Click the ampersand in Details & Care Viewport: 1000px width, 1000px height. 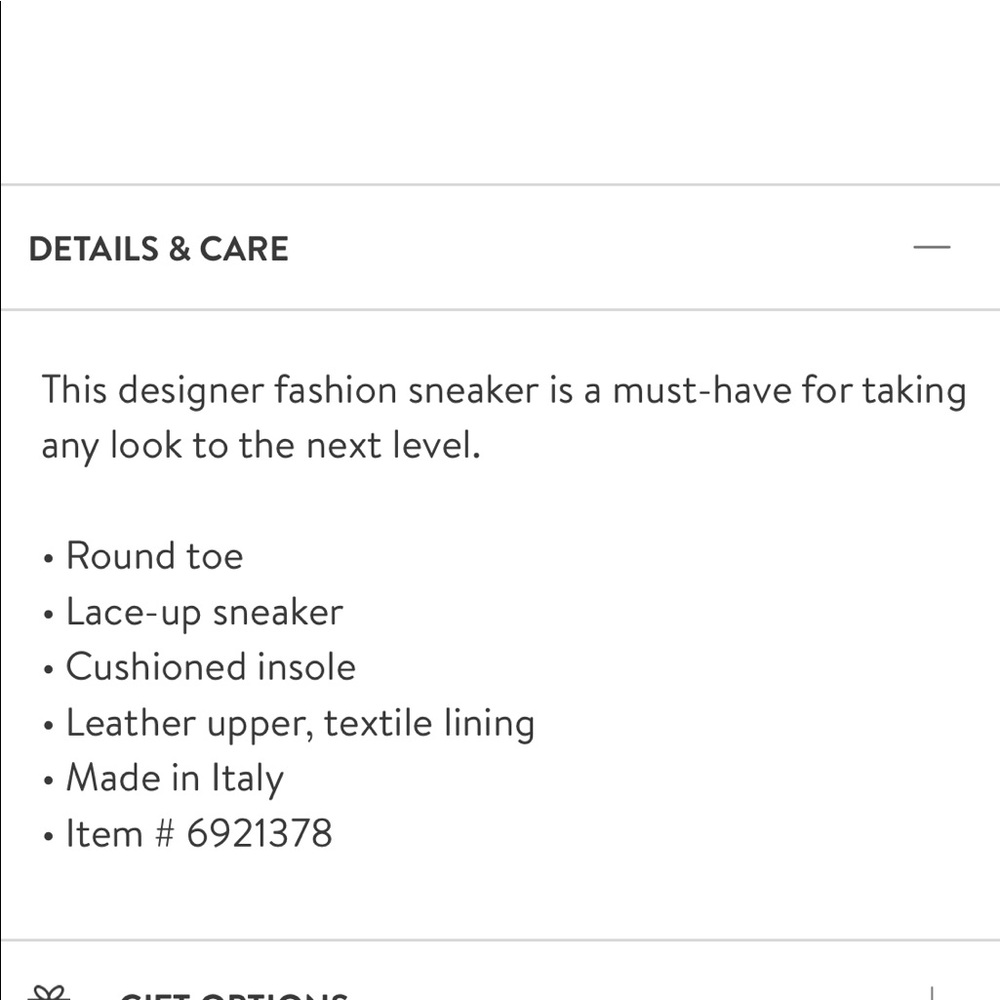point(179,249)
